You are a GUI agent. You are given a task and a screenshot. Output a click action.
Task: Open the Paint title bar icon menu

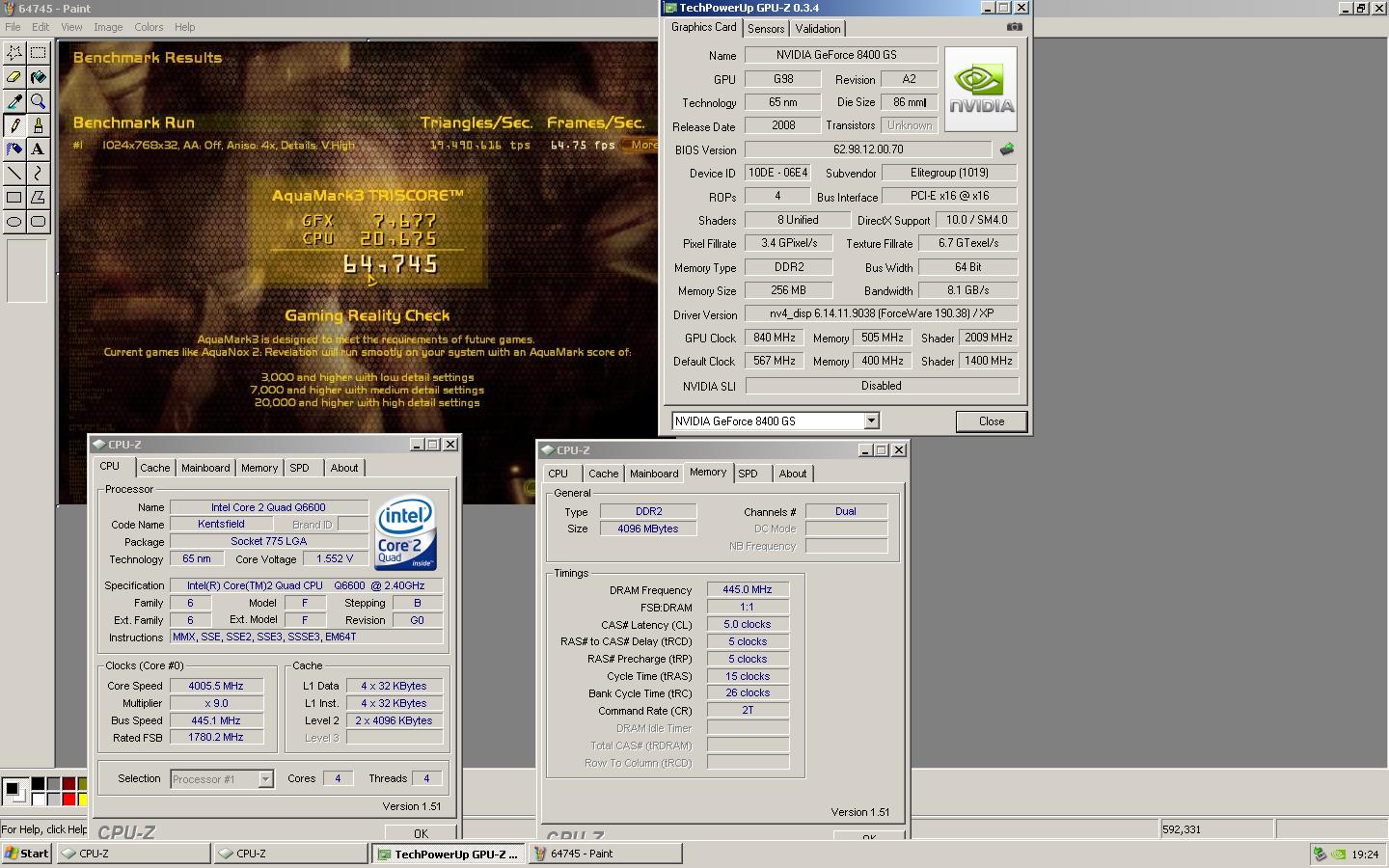coord(9,8)
